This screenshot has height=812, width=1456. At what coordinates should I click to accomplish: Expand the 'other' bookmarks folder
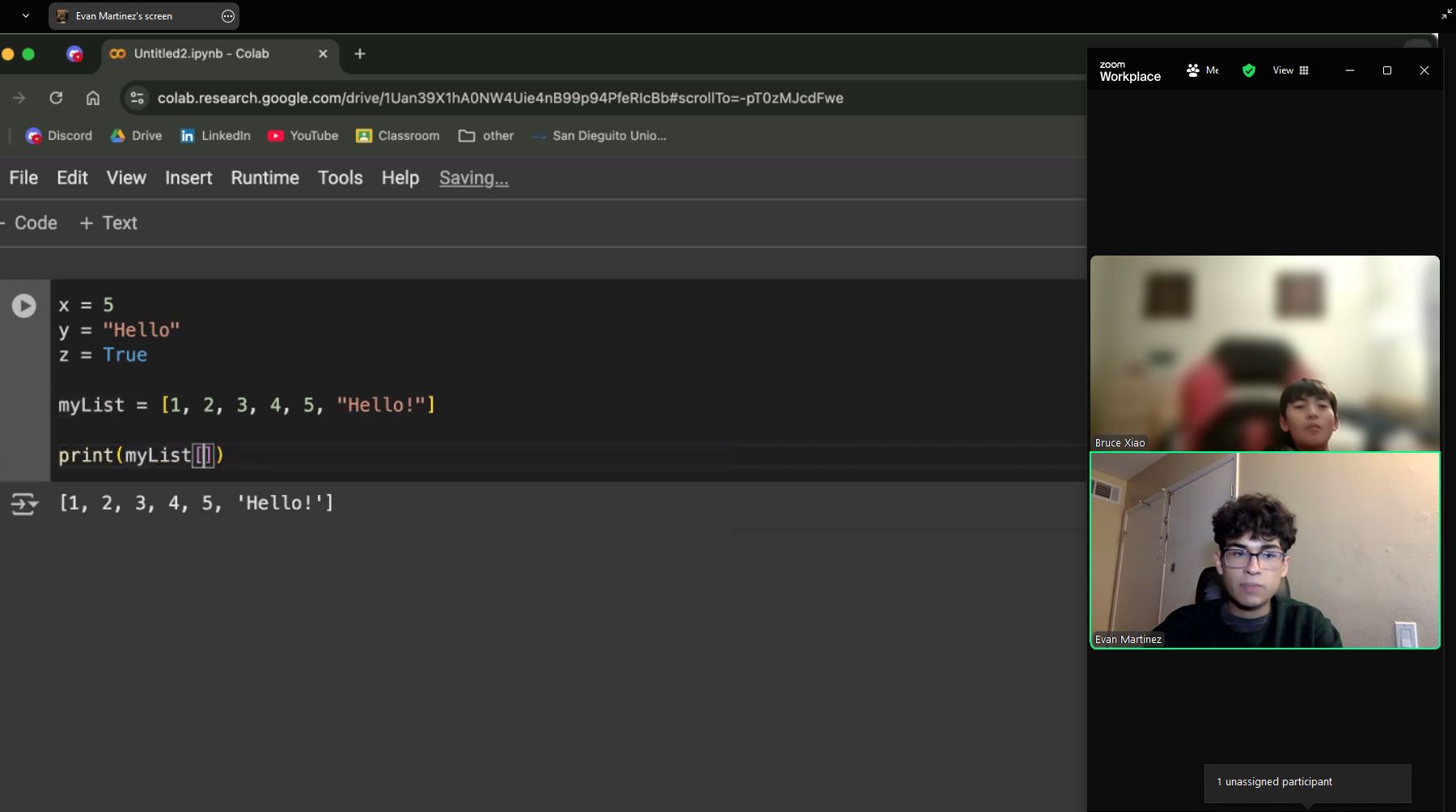click(x=486, y=136)
